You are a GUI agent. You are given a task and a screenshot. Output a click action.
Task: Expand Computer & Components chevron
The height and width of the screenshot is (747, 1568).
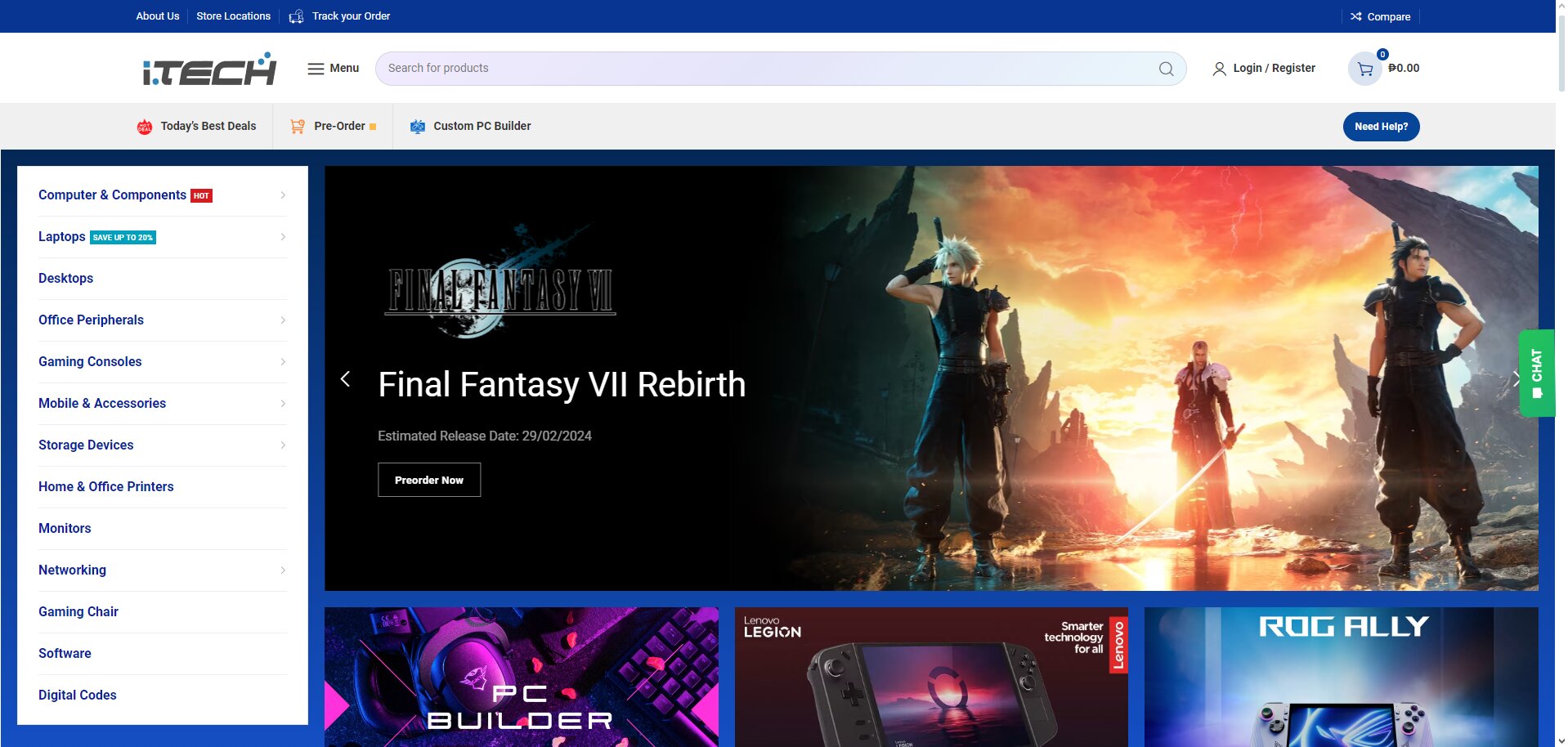(283, 195)
